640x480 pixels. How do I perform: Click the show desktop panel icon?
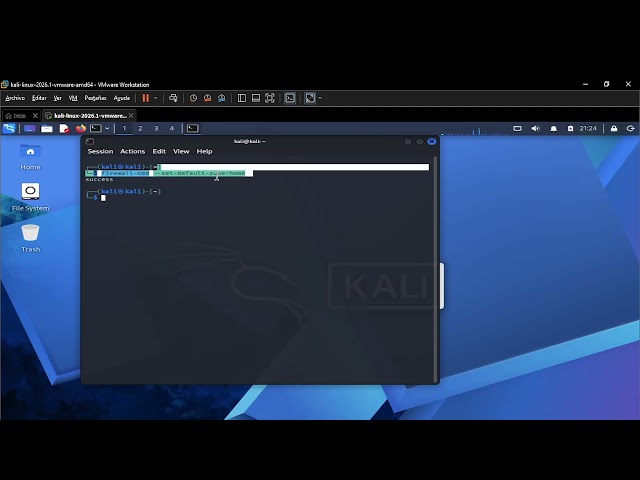coord(30,129)
